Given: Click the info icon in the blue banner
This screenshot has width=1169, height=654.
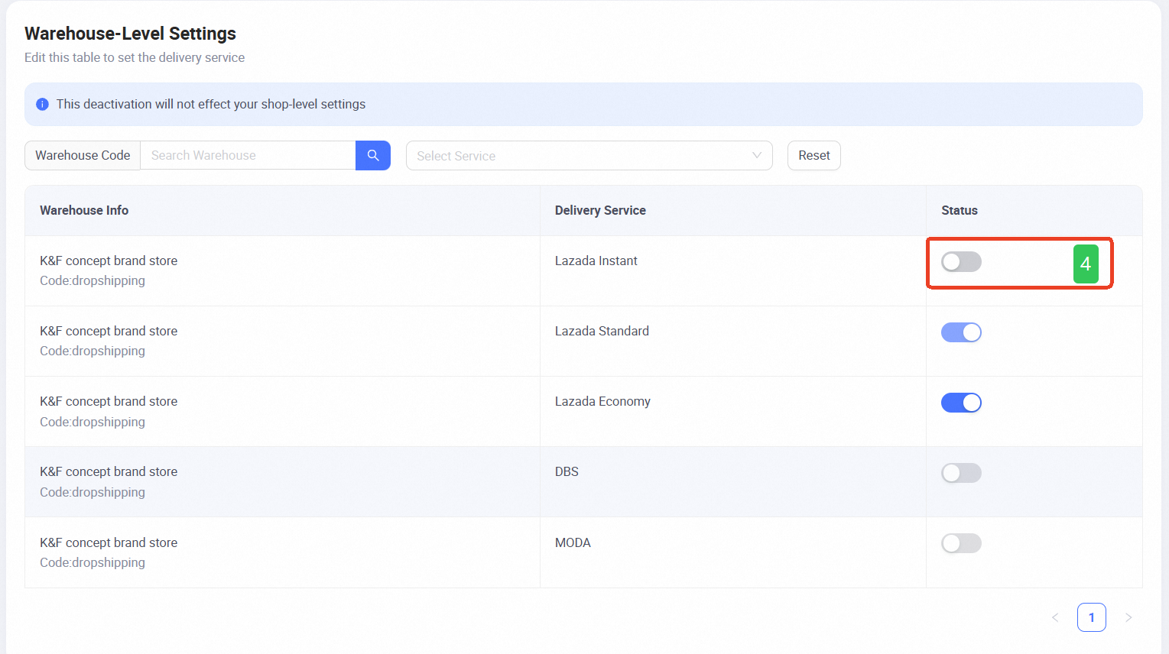Looking at the screenshot, I should tap(41, 103).
